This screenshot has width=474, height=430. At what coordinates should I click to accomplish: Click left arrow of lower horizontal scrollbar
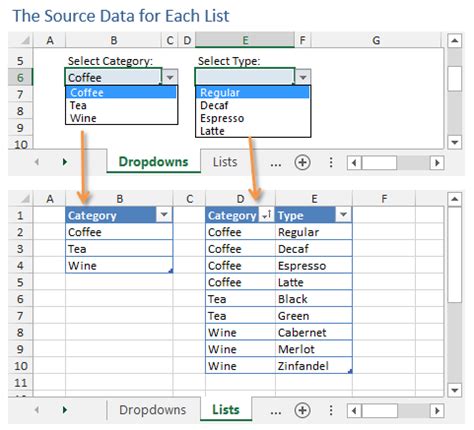(355, 411)
